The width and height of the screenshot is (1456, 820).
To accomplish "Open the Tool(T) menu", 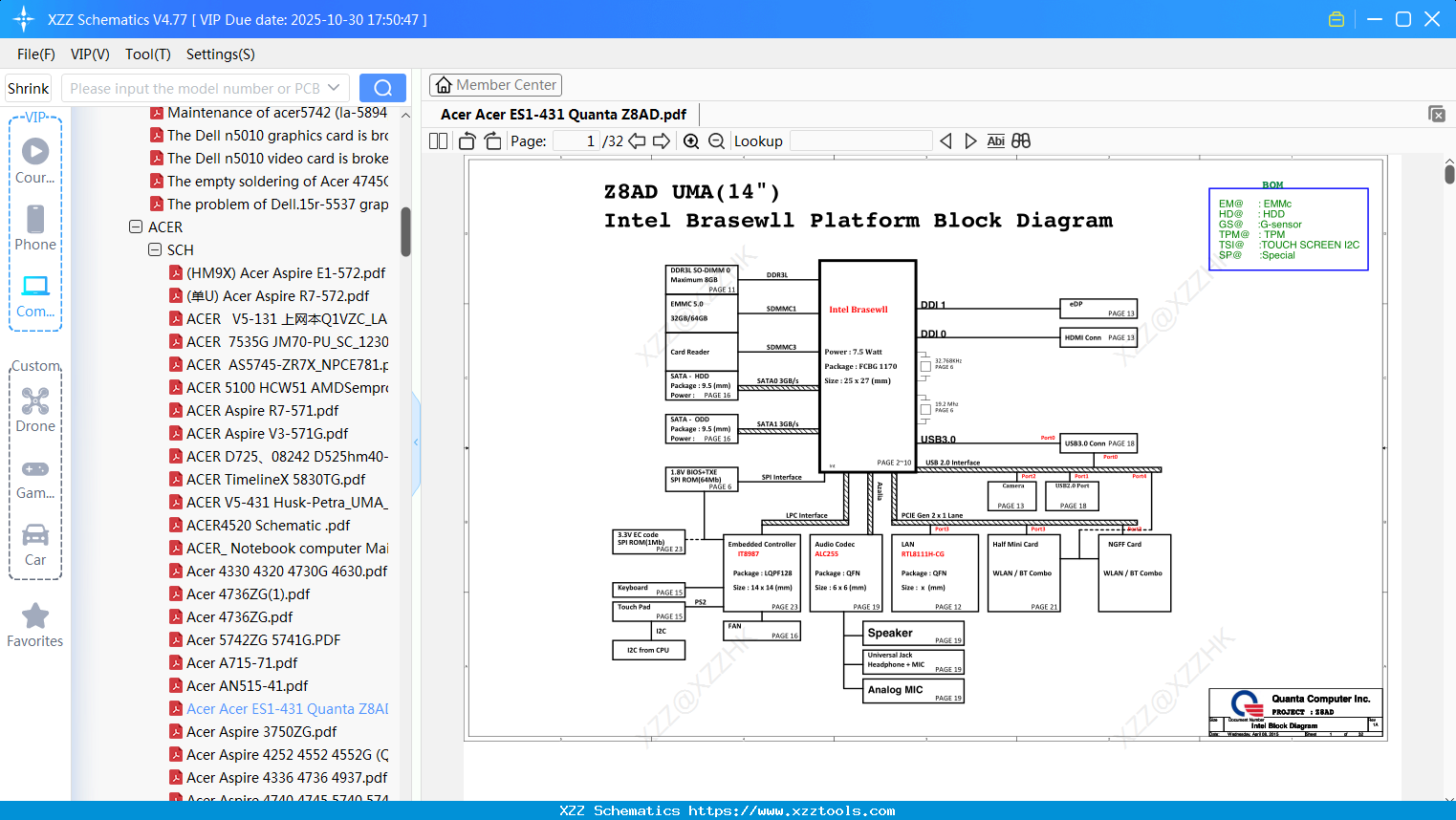I will pyautogui.click(x=147, y=54).
